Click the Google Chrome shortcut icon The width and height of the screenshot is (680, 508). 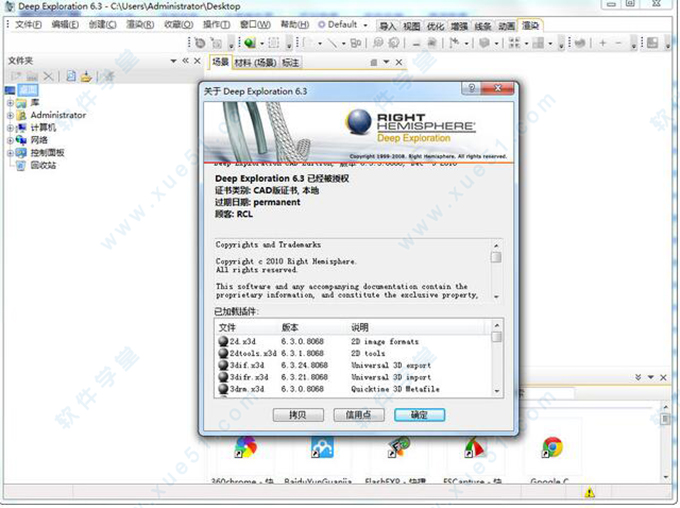click(552, 448)
